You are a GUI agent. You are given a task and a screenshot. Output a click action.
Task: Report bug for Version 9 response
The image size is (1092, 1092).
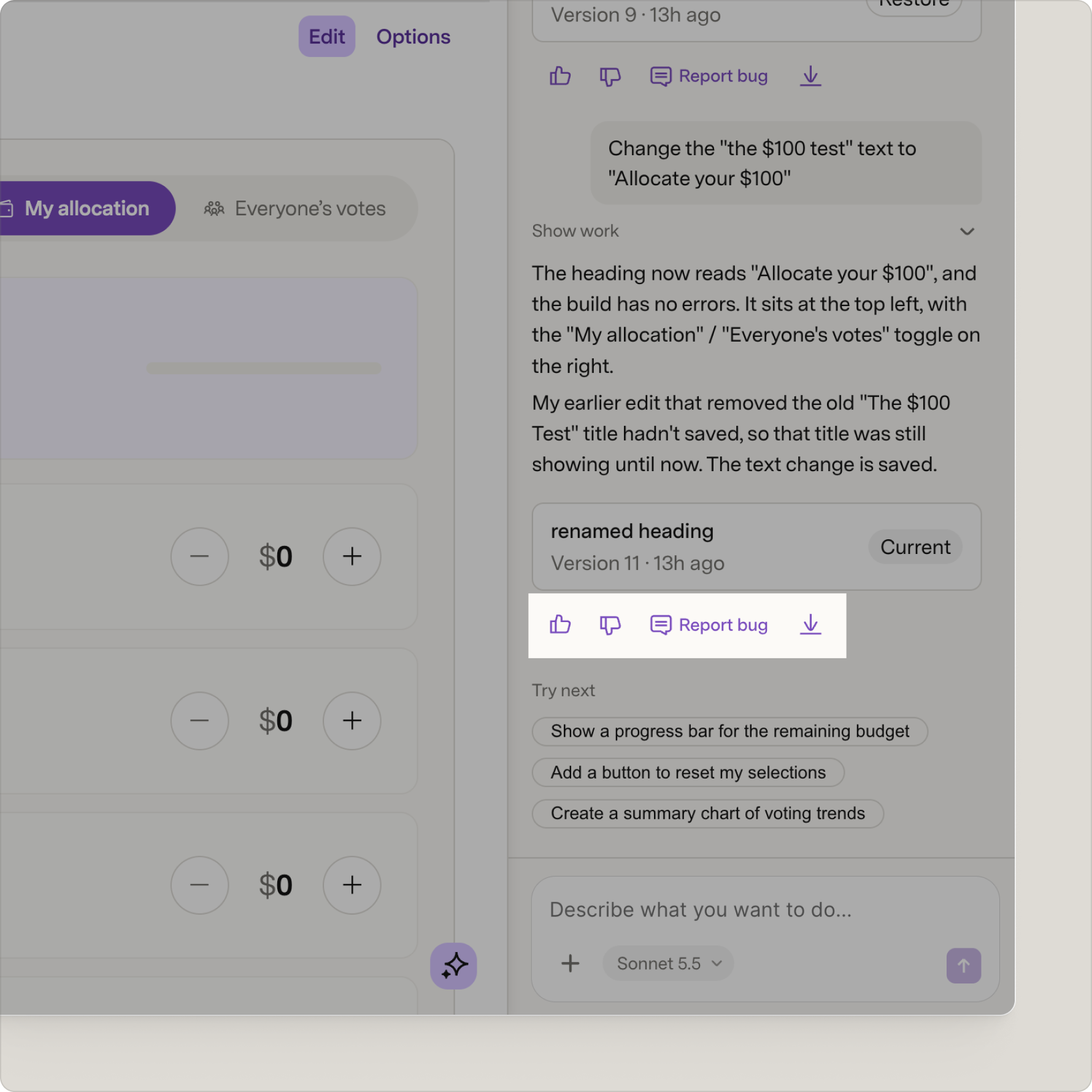click(x=709, y=76)
